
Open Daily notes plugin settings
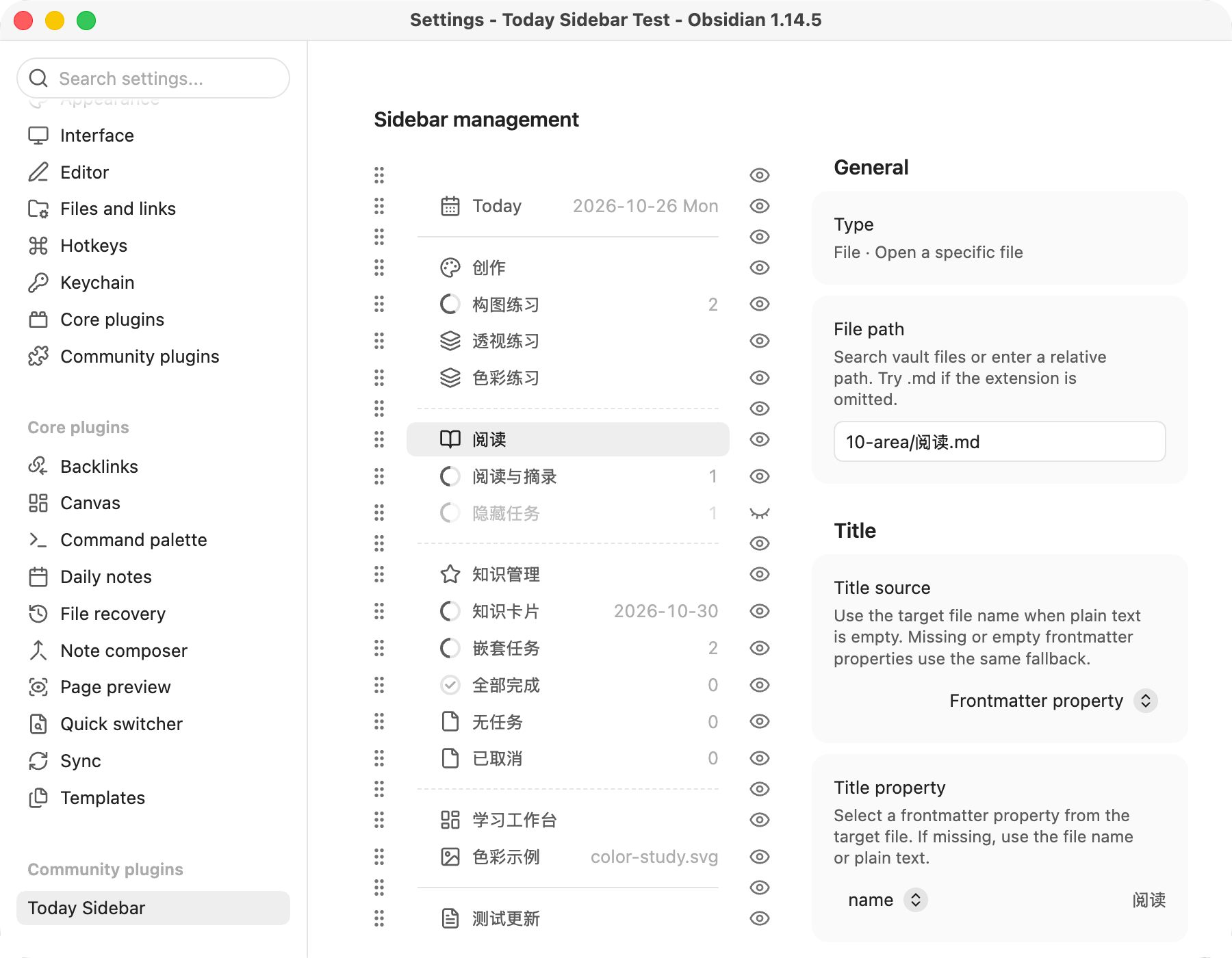(x=153, y=577)
